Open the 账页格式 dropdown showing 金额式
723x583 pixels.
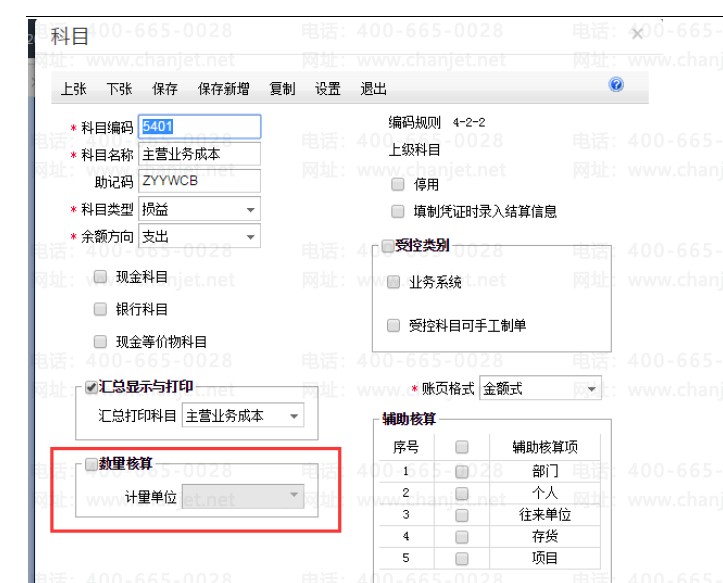(x=540, y=388)
